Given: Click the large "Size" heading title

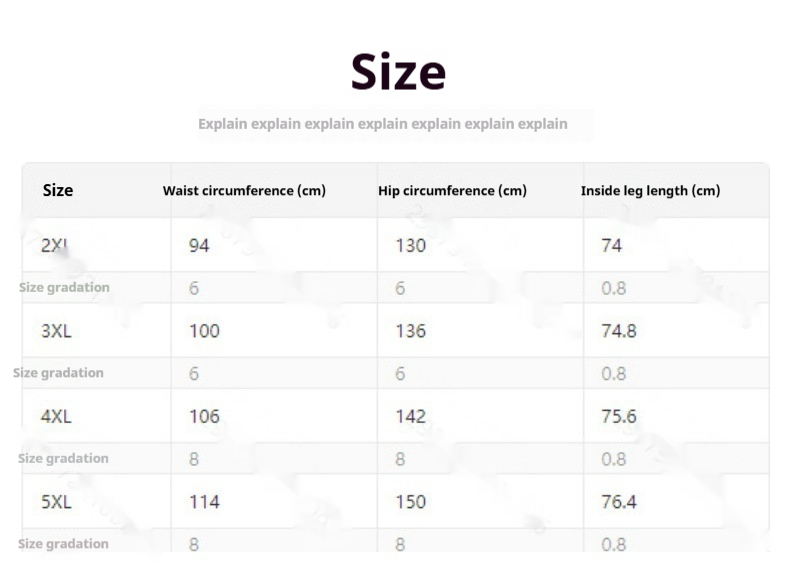Looking at the screenshot, I should pos(398,72).
